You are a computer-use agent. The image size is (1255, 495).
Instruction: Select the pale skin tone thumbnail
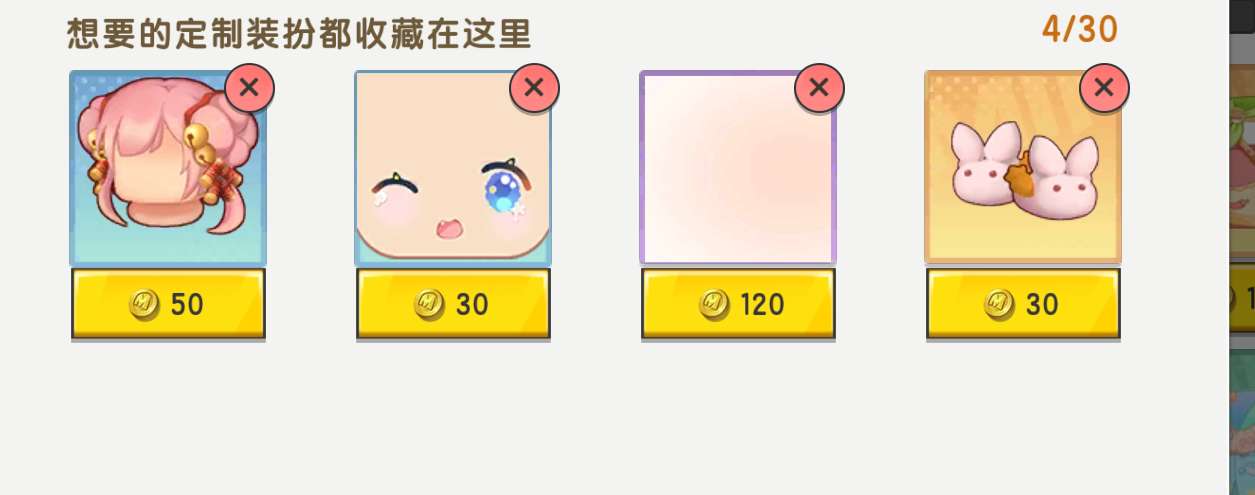click(x=738, y=167)
